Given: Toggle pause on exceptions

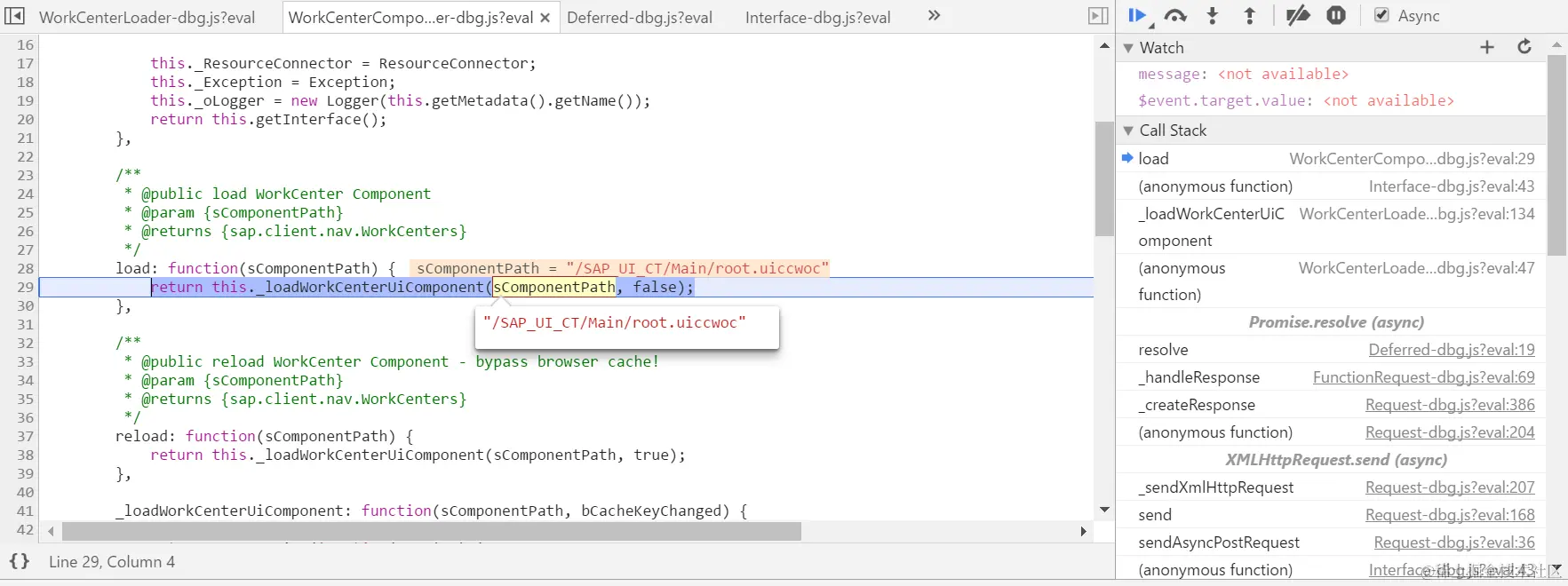Looking at the screenshot, I should pos(1336,15).
